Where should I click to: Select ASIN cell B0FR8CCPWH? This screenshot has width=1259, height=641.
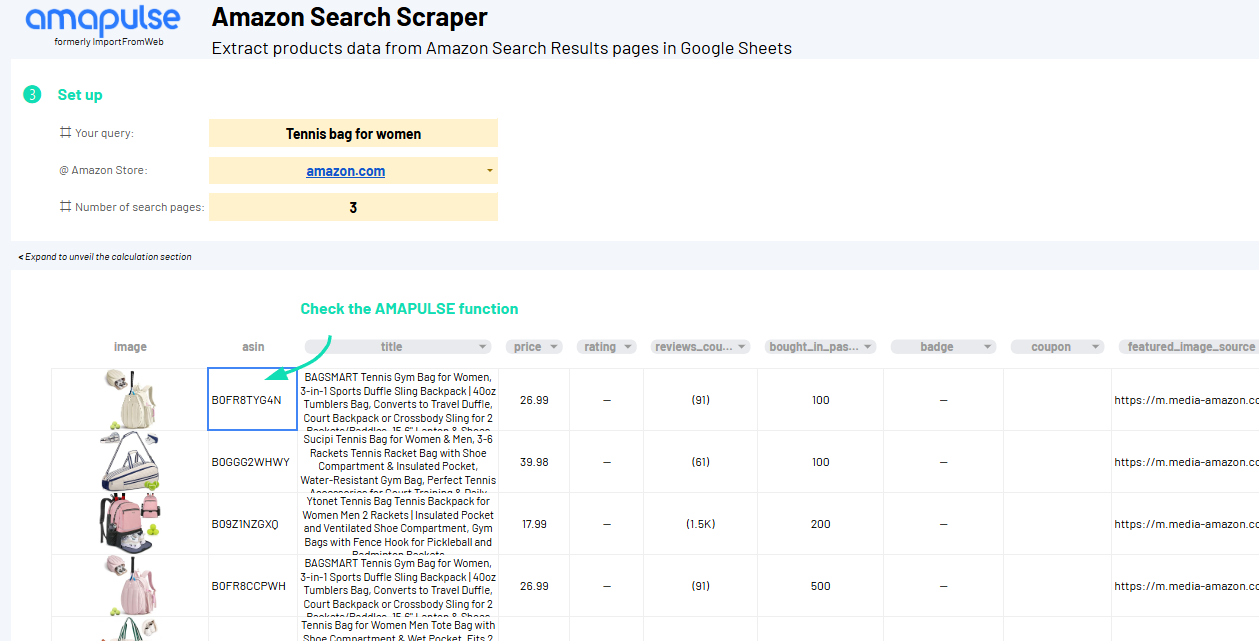(252, 586)
